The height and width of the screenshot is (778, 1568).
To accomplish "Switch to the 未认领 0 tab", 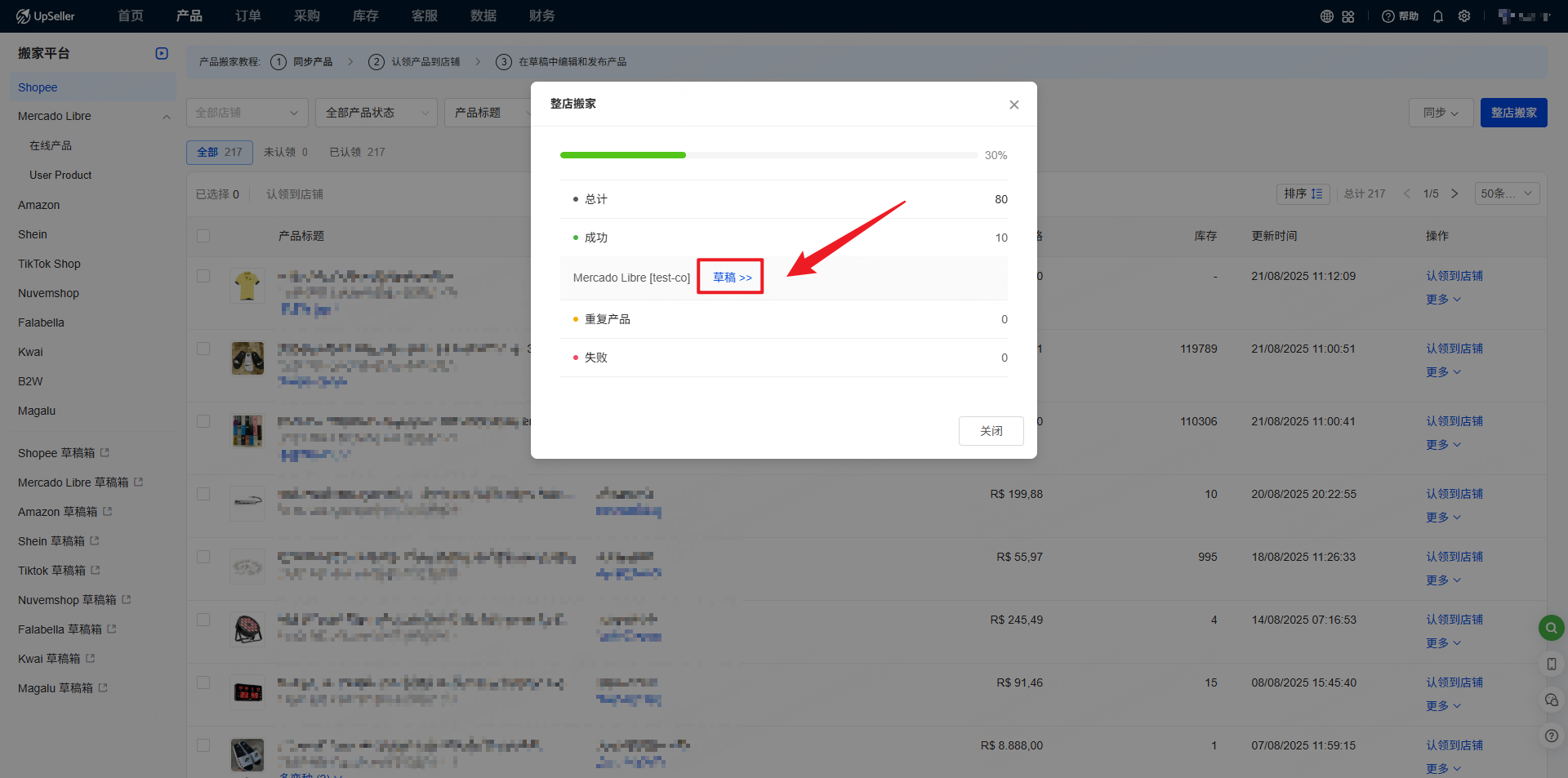I will 286,152.
